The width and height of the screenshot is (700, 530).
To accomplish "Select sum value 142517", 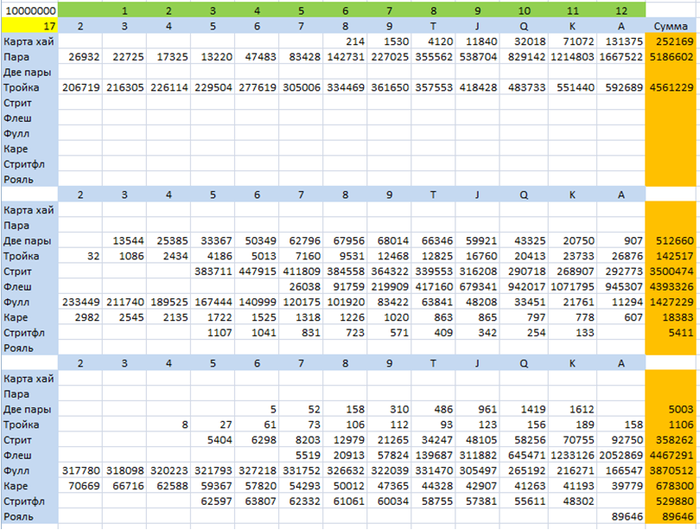I will click(x=671, y=256).
